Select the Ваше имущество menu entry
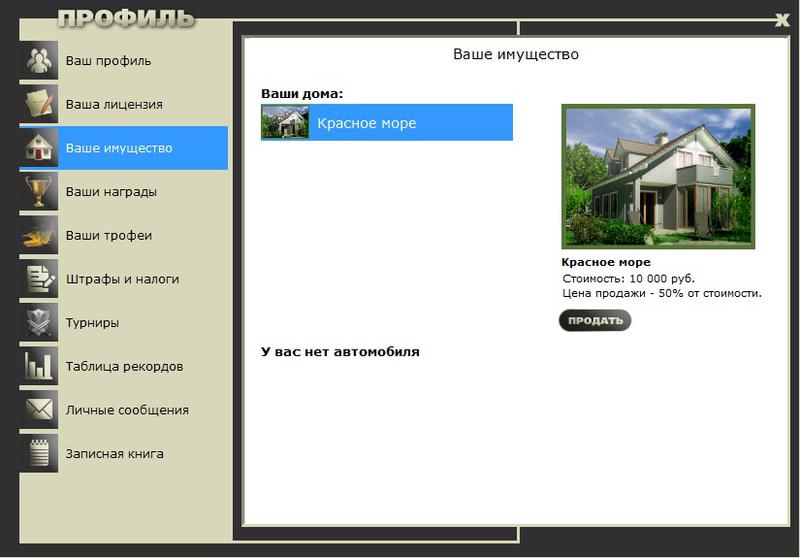The height and width of the screenshot is (558, 800). pos(123,148)
